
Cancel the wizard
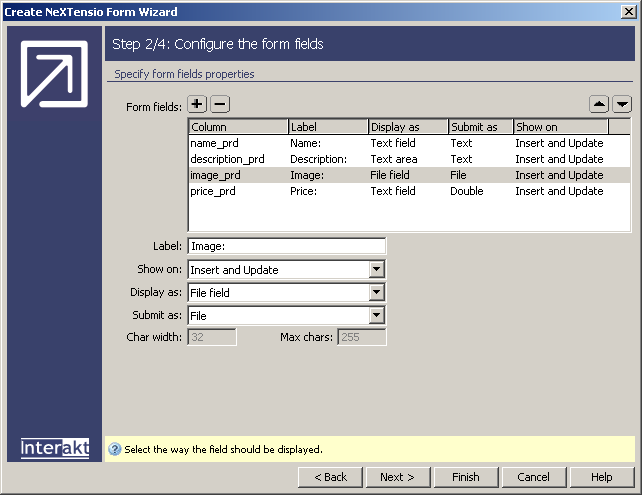tap(533, 477)
